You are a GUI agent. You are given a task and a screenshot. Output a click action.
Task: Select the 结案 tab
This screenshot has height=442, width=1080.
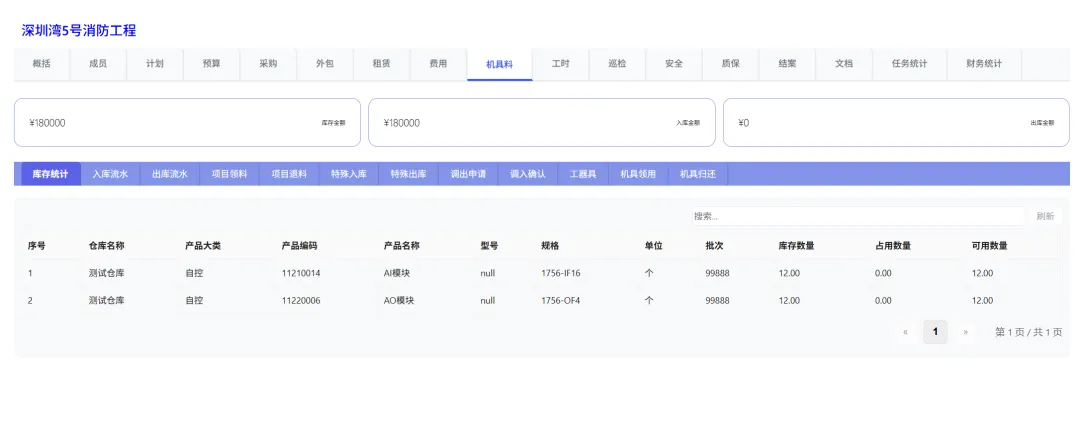click(x=787, y=64)
